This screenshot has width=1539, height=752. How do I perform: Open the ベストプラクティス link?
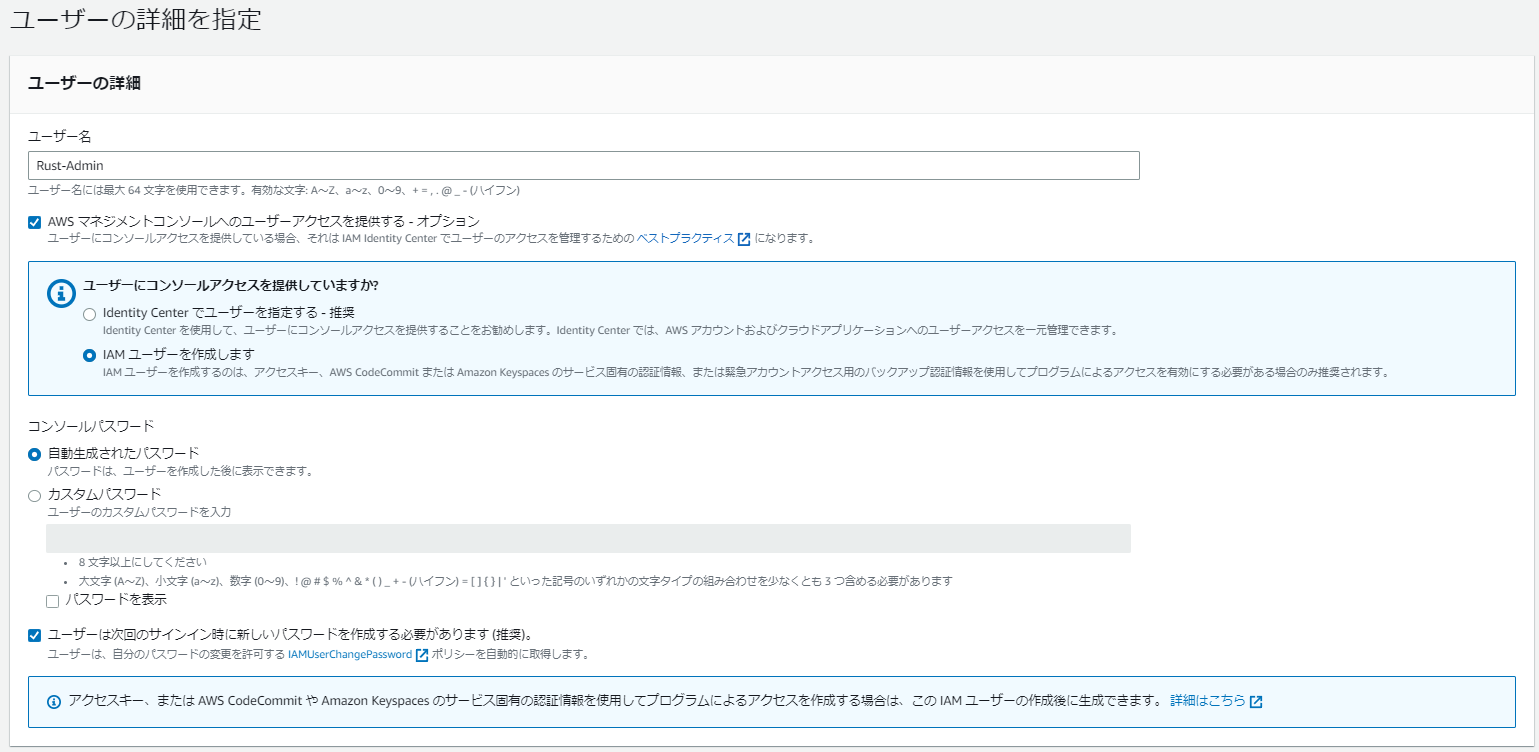click(685, 239)
